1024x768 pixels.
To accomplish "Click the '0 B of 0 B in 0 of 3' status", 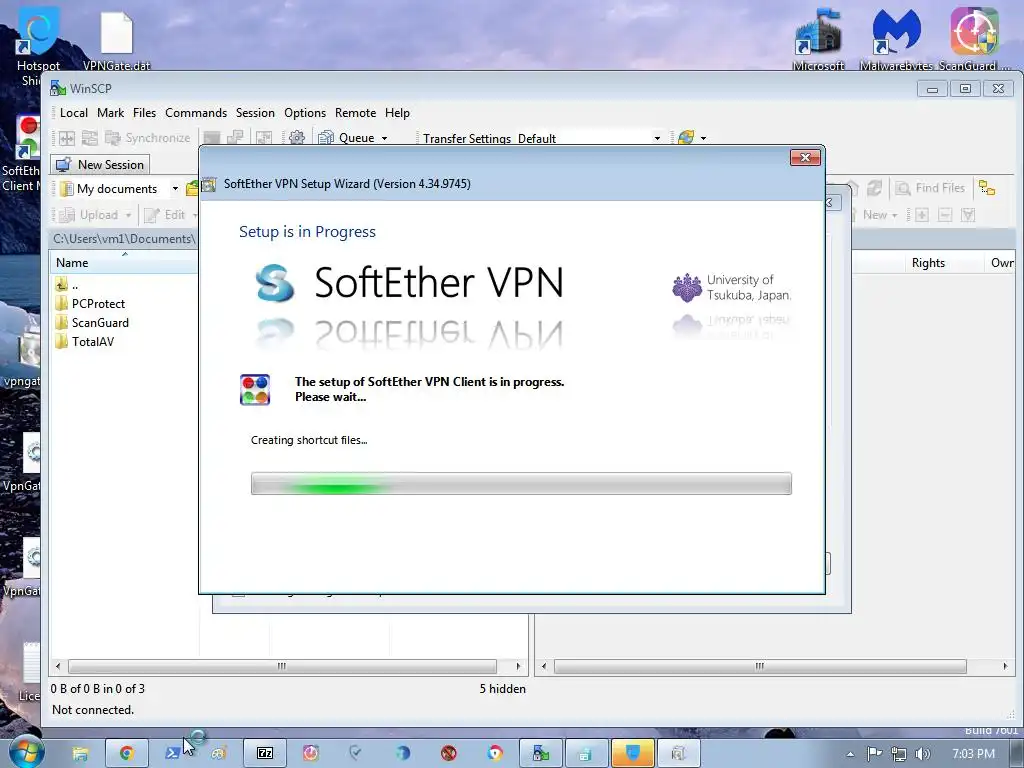I will 98,688.
